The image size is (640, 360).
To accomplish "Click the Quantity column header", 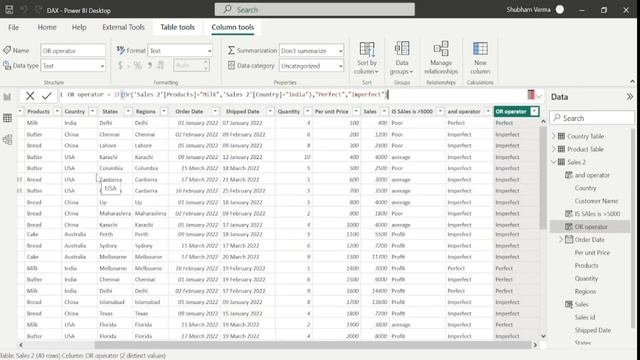I will (x=289, y=111).
